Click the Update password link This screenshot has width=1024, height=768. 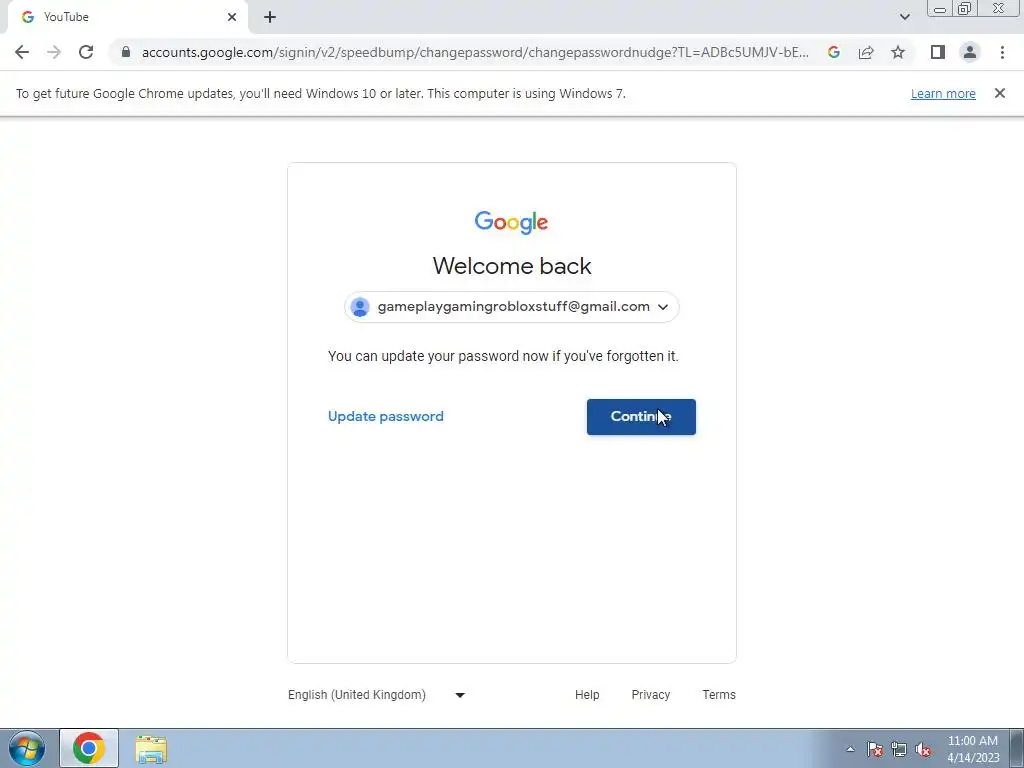click(385, 417)
